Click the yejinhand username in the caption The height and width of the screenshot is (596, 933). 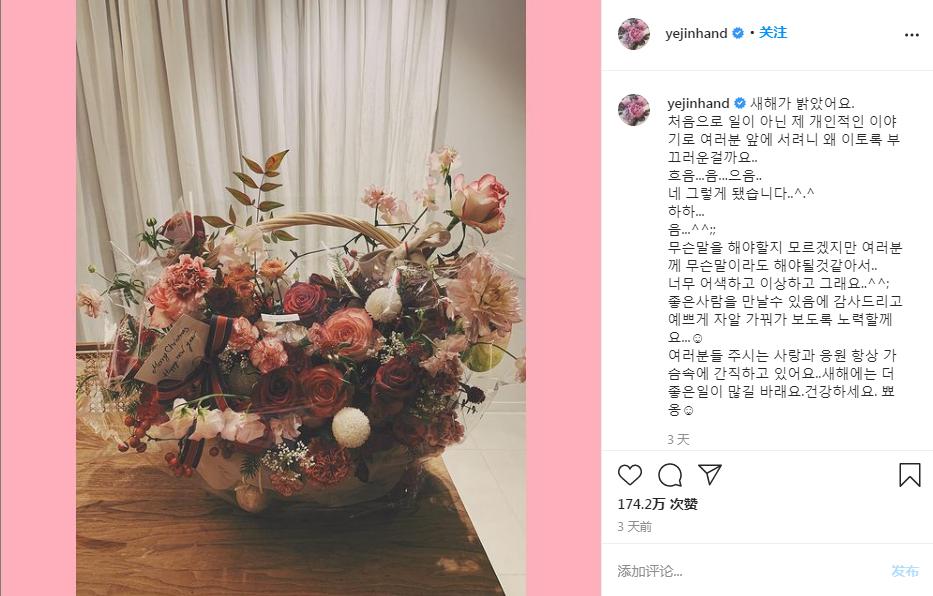point(698,103)
